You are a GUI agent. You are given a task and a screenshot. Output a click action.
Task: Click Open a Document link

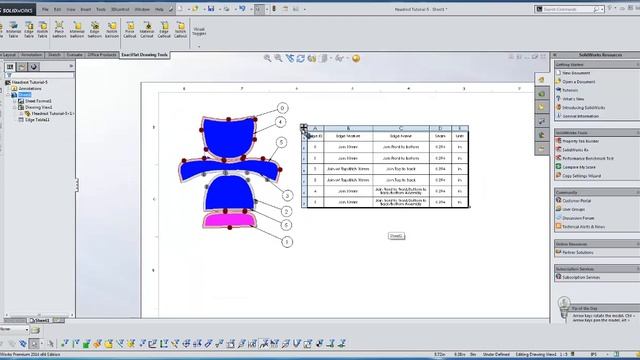click(x=578, y=82)
